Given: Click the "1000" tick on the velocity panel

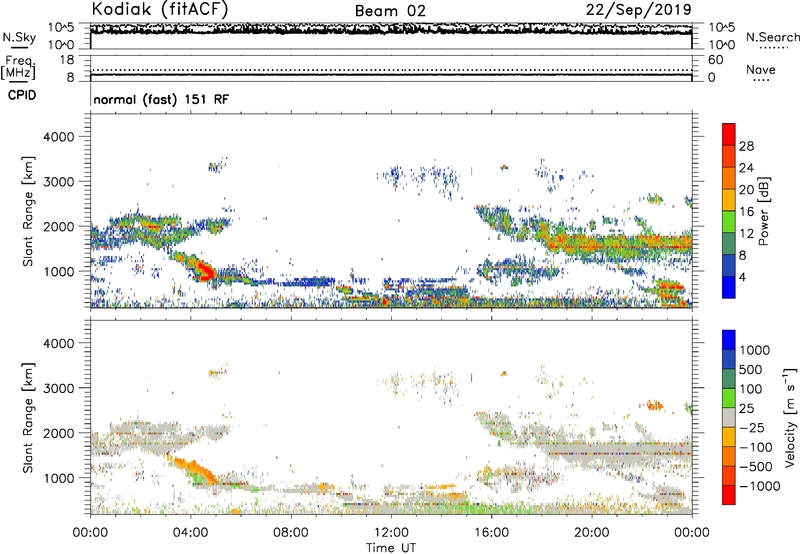Looking at the screenshot, I should 58,478.
